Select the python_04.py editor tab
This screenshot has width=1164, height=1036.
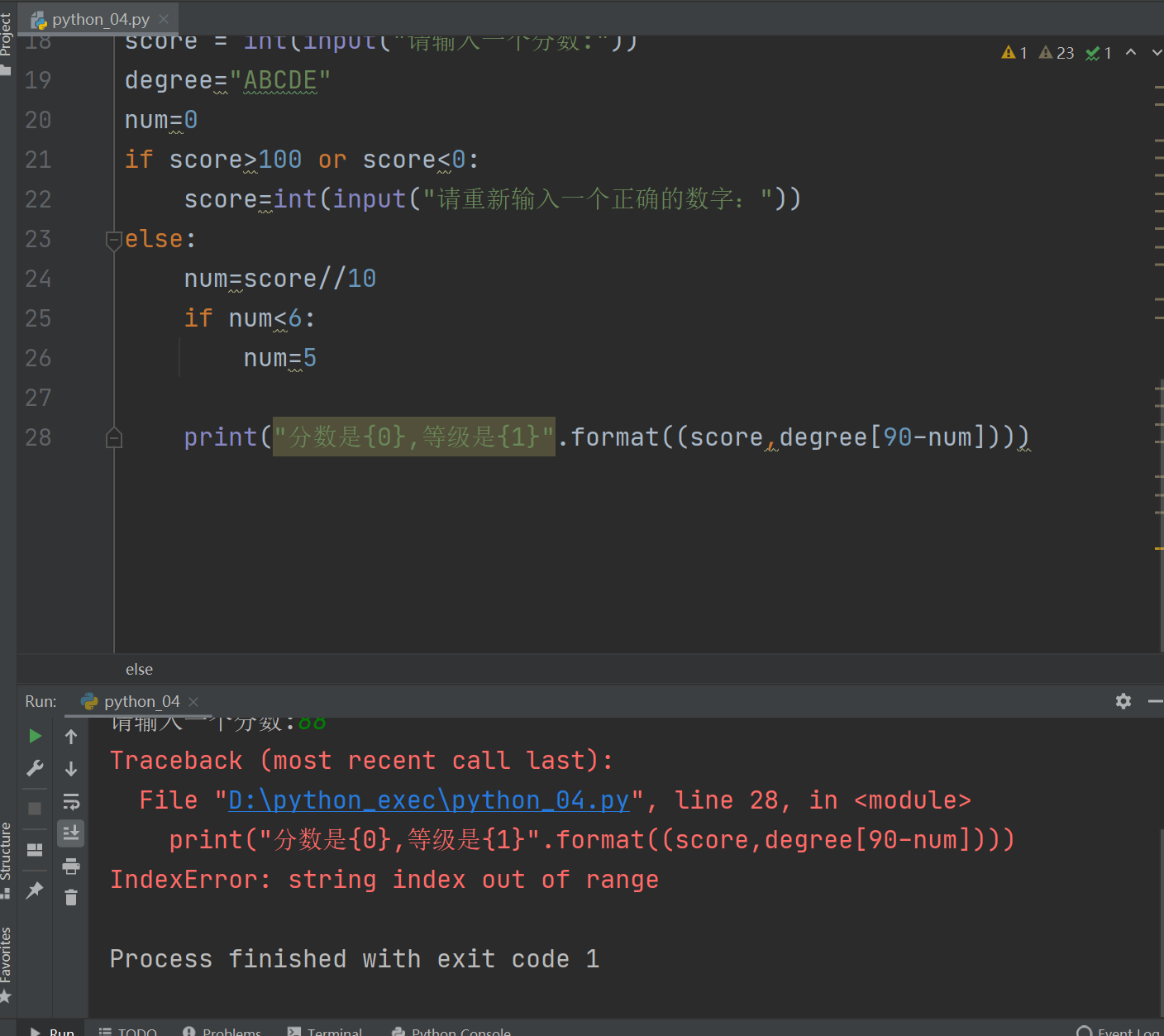(x=99, y=19)
